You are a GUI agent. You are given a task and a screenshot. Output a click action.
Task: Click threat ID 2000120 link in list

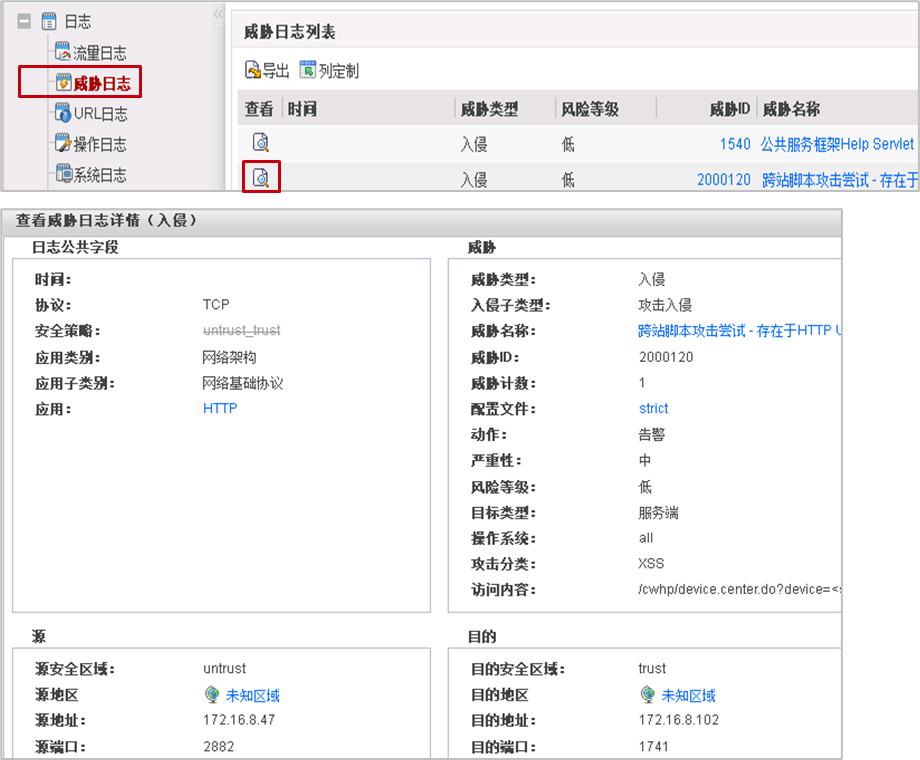[723, 179]
